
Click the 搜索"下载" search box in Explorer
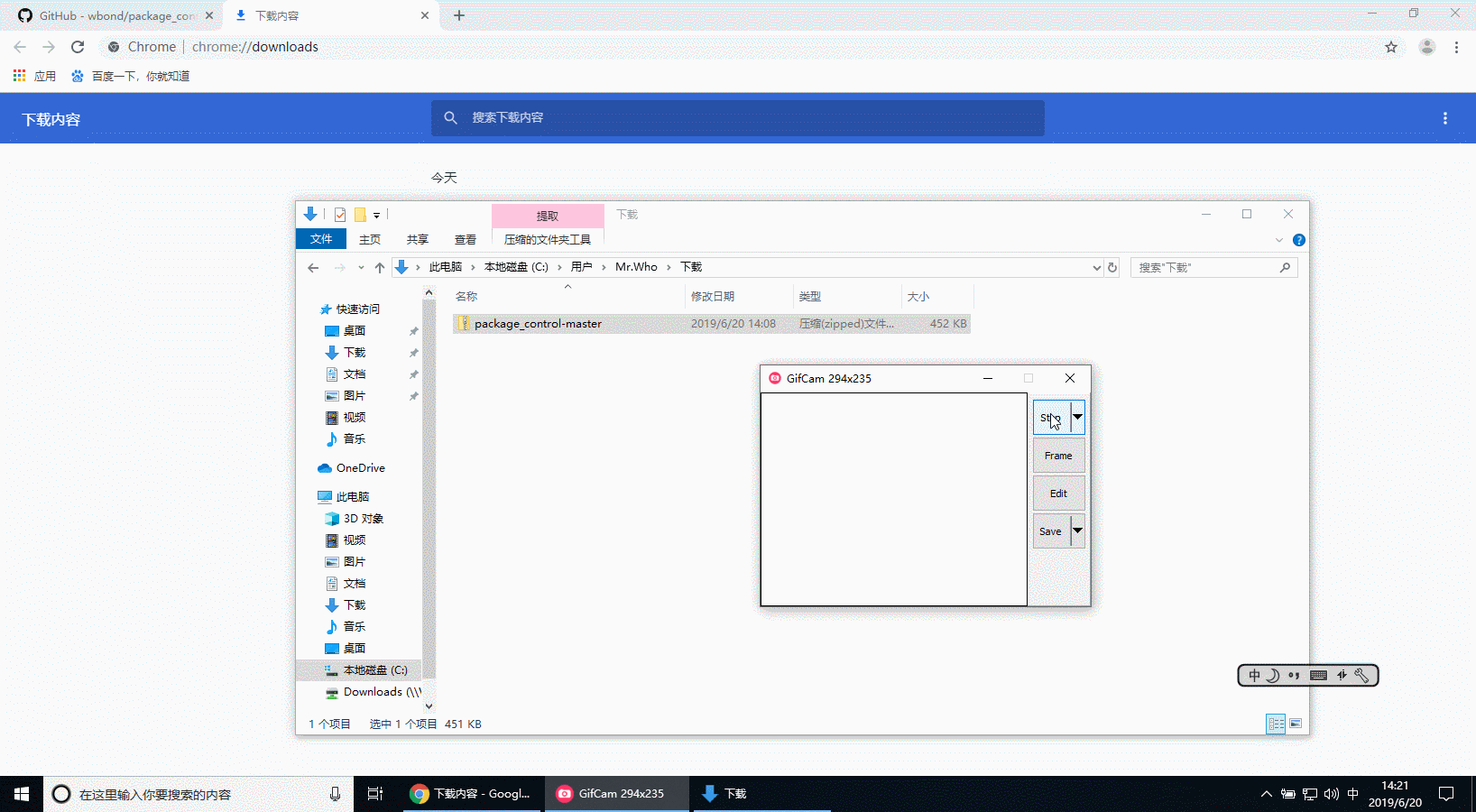coord(1213,268)
